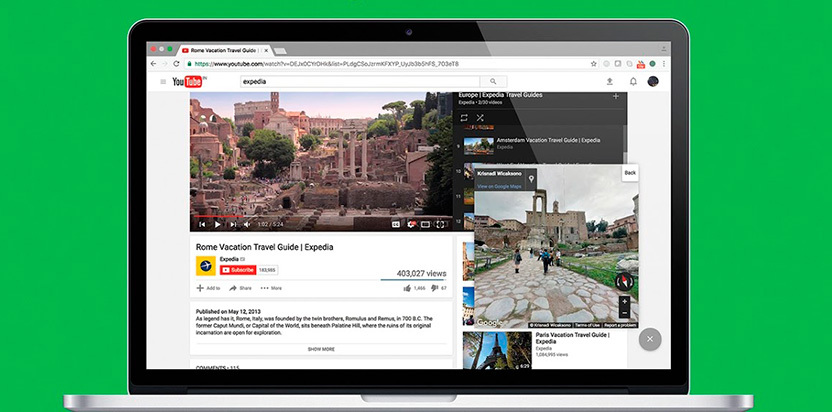Screen dimensions: 832x412
Task: Open the Expedia channel avatar
Action: click(206, 265)
